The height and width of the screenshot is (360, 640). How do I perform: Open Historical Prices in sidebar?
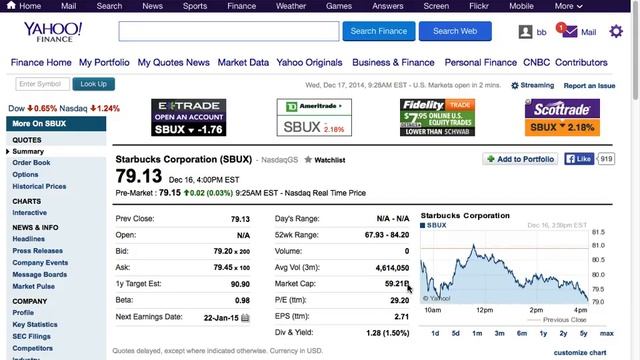click(39, 187)
